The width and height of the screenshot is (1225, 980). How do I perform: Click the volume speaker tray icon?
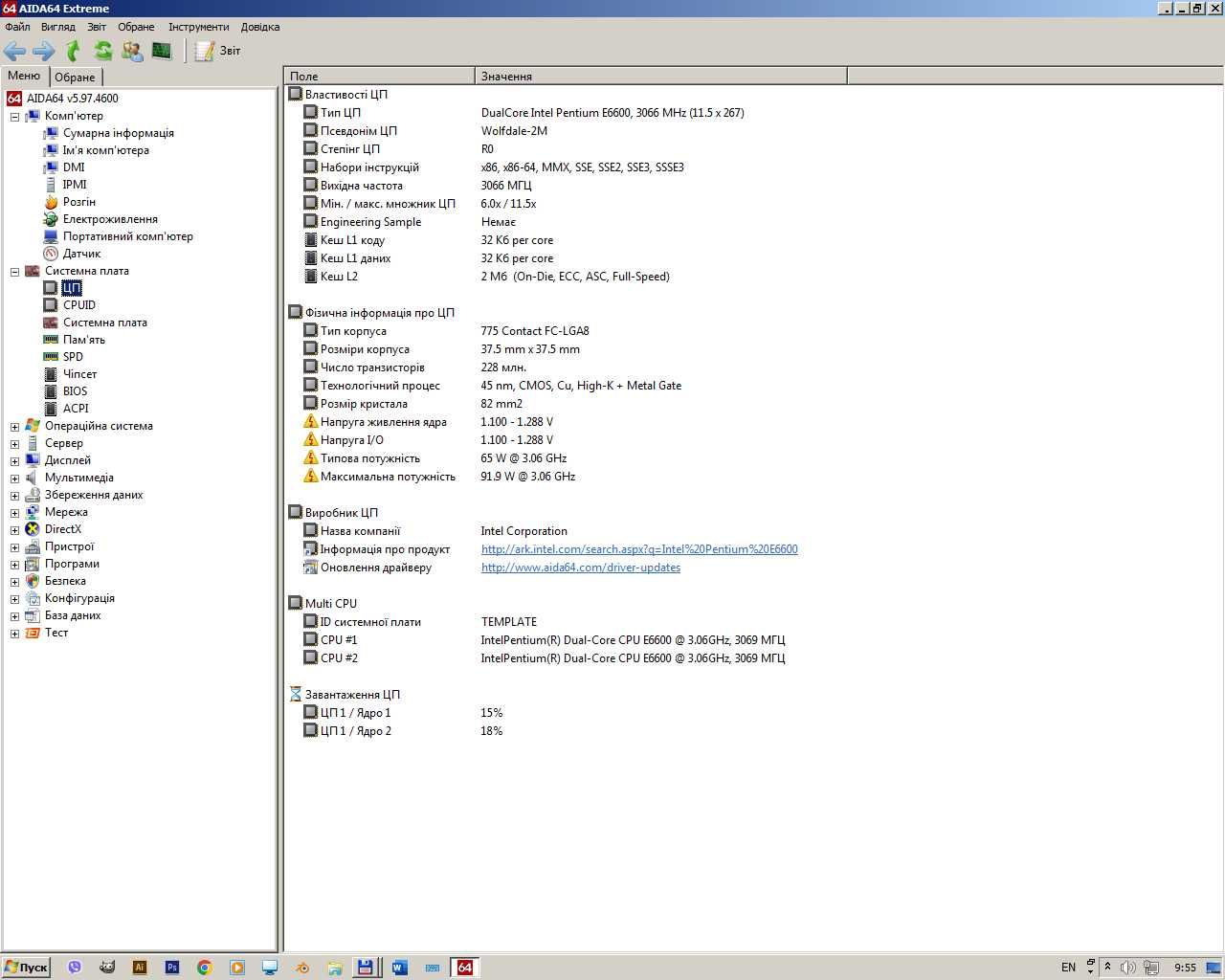pos(1128,968)
